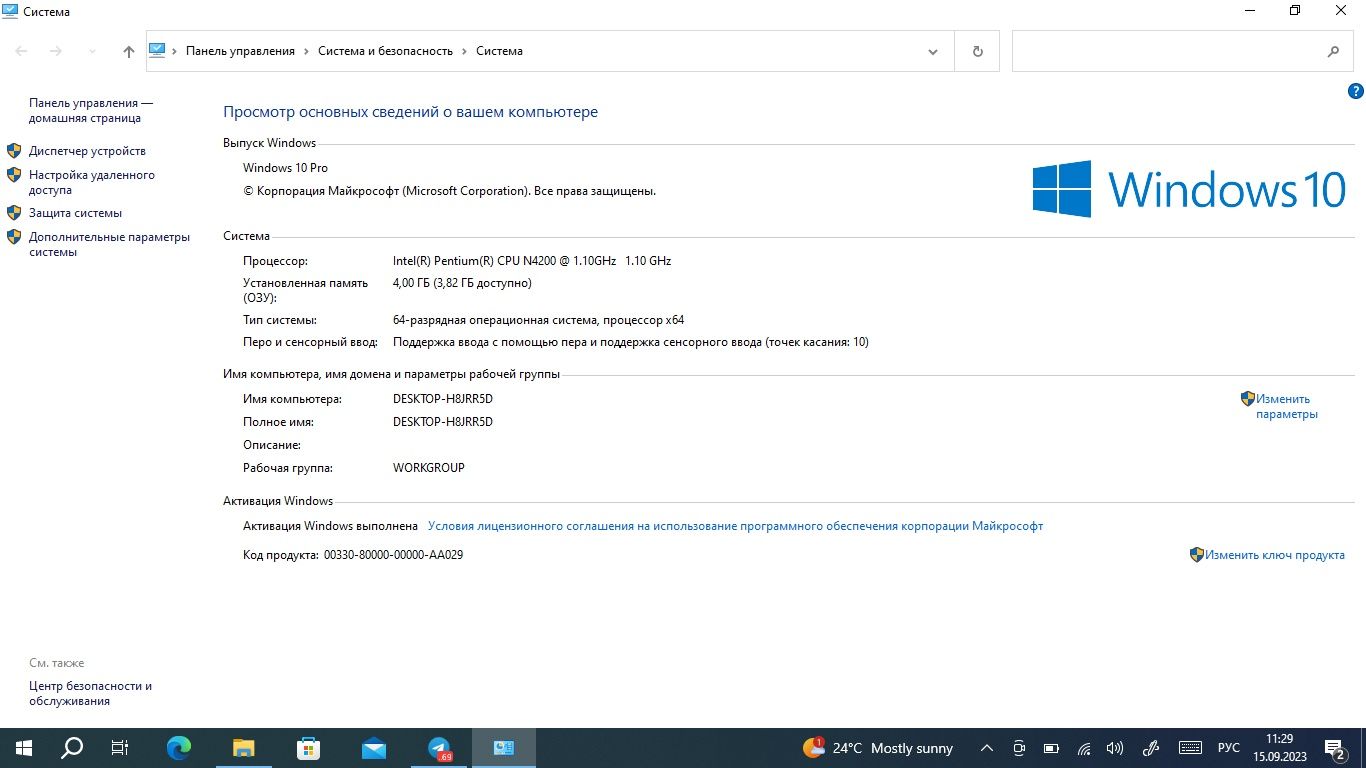Open recent locations dropdown arrow

[x=92, y=51]
